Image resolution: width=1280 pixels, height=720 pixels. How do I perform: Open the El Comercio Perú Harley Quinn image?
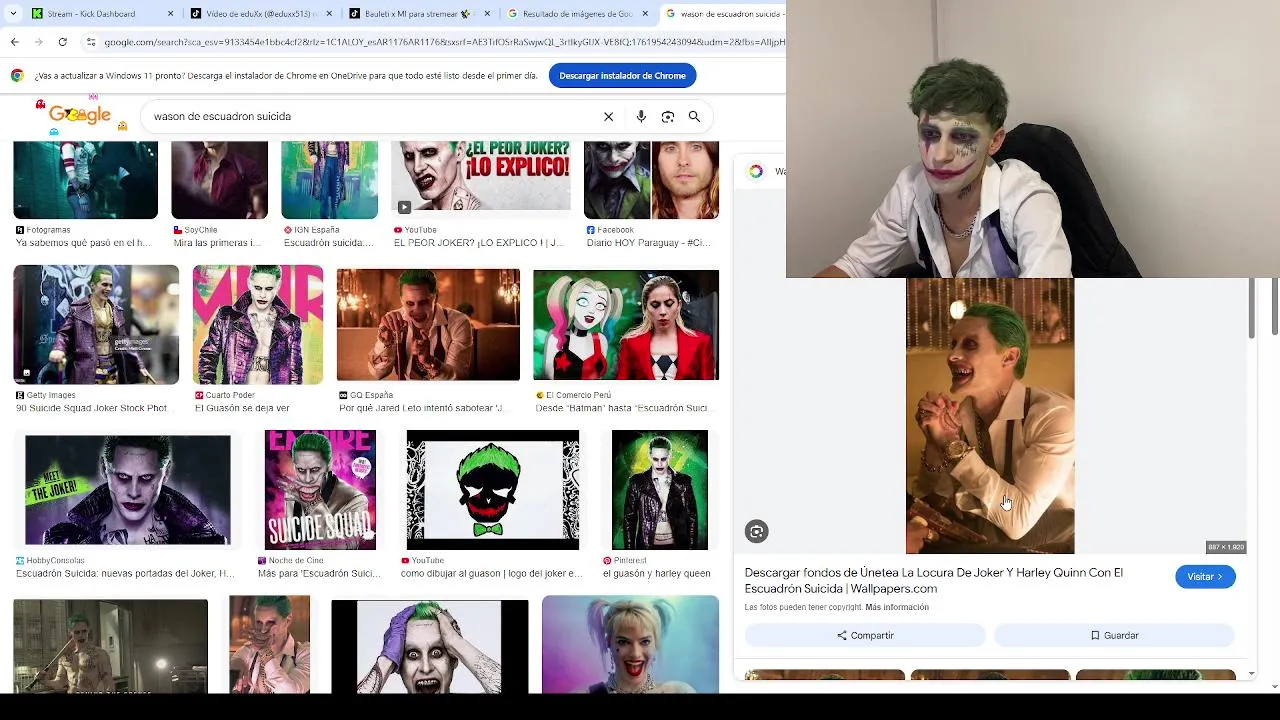[x=626, y=325]
